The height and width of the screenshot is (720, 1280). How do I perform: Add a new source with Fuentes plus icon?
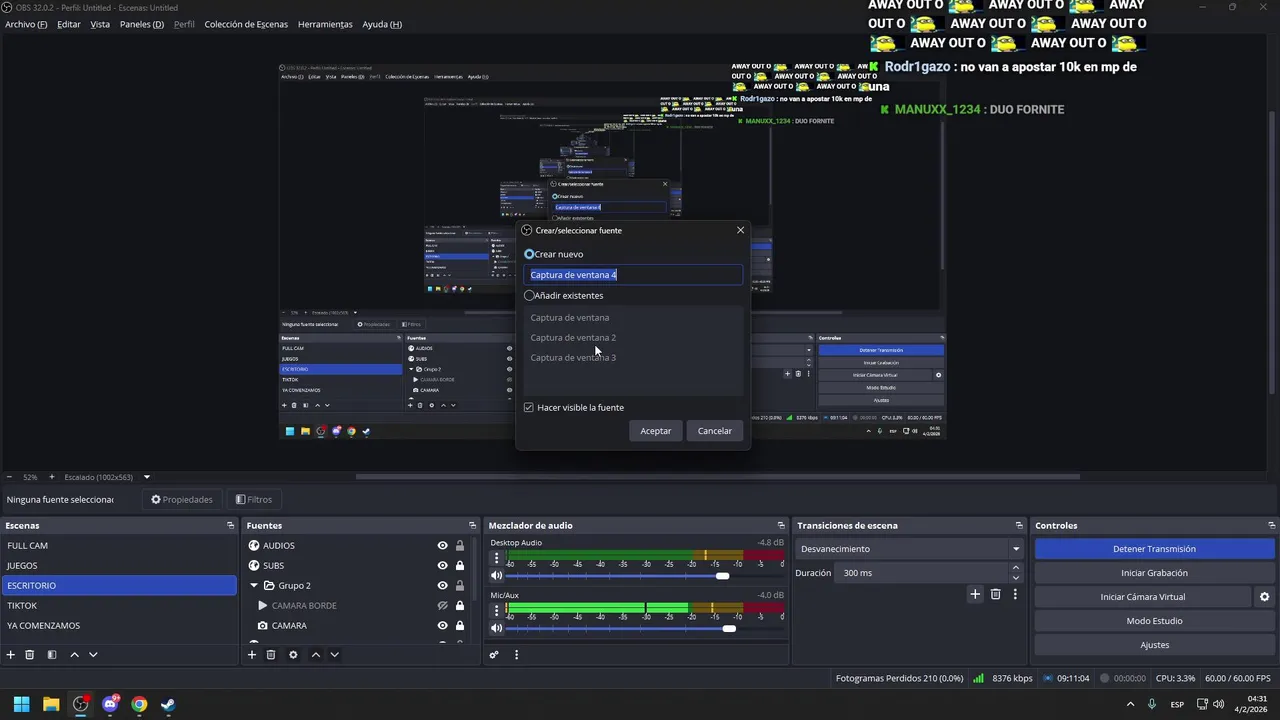[x=252, y=655]
